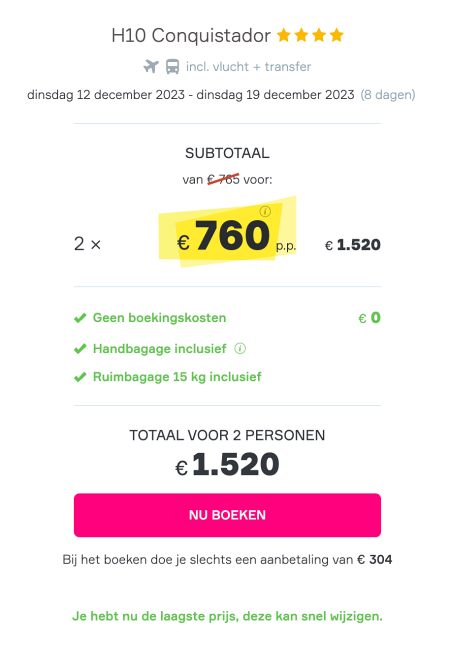Click the NU BOEKEN button
Screen dimensions: 450x649
tap(227, 515)
